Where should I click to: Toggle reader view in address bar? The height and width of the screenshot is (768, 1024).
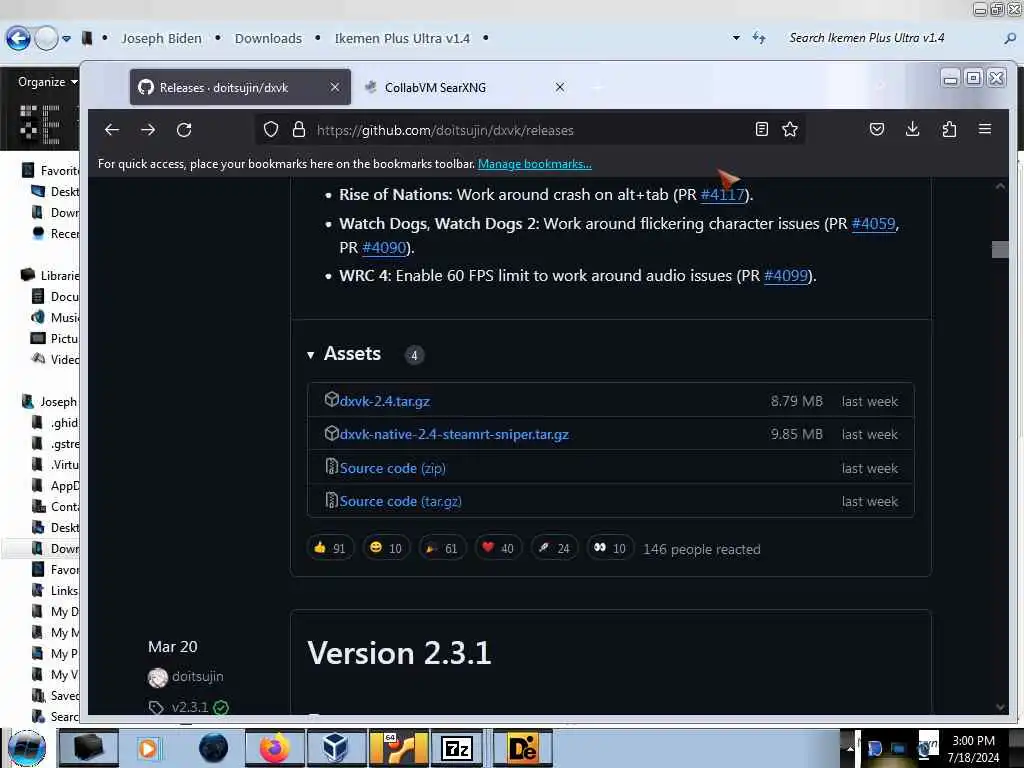(x=761, y=129)
